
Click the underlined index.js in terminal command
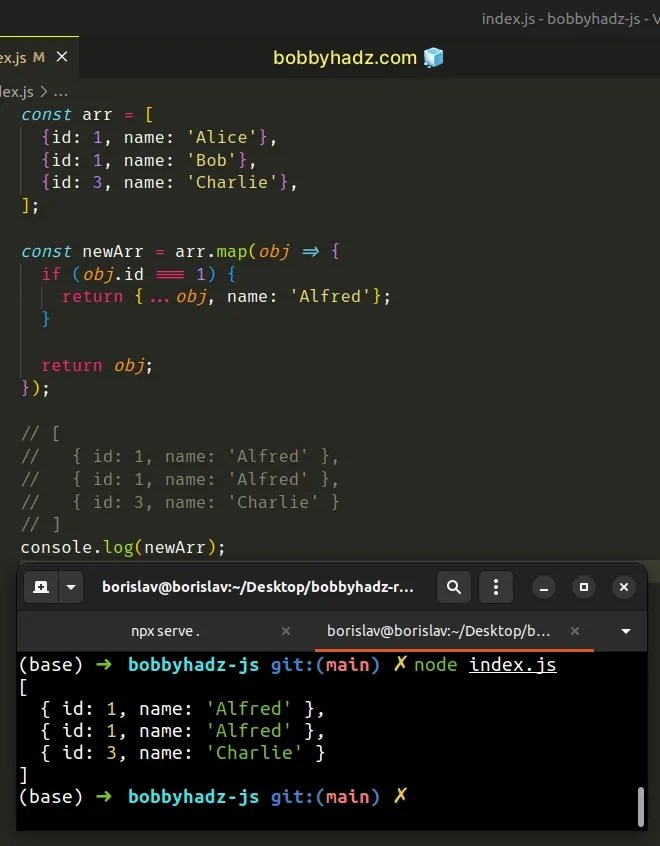coord(513,665)
